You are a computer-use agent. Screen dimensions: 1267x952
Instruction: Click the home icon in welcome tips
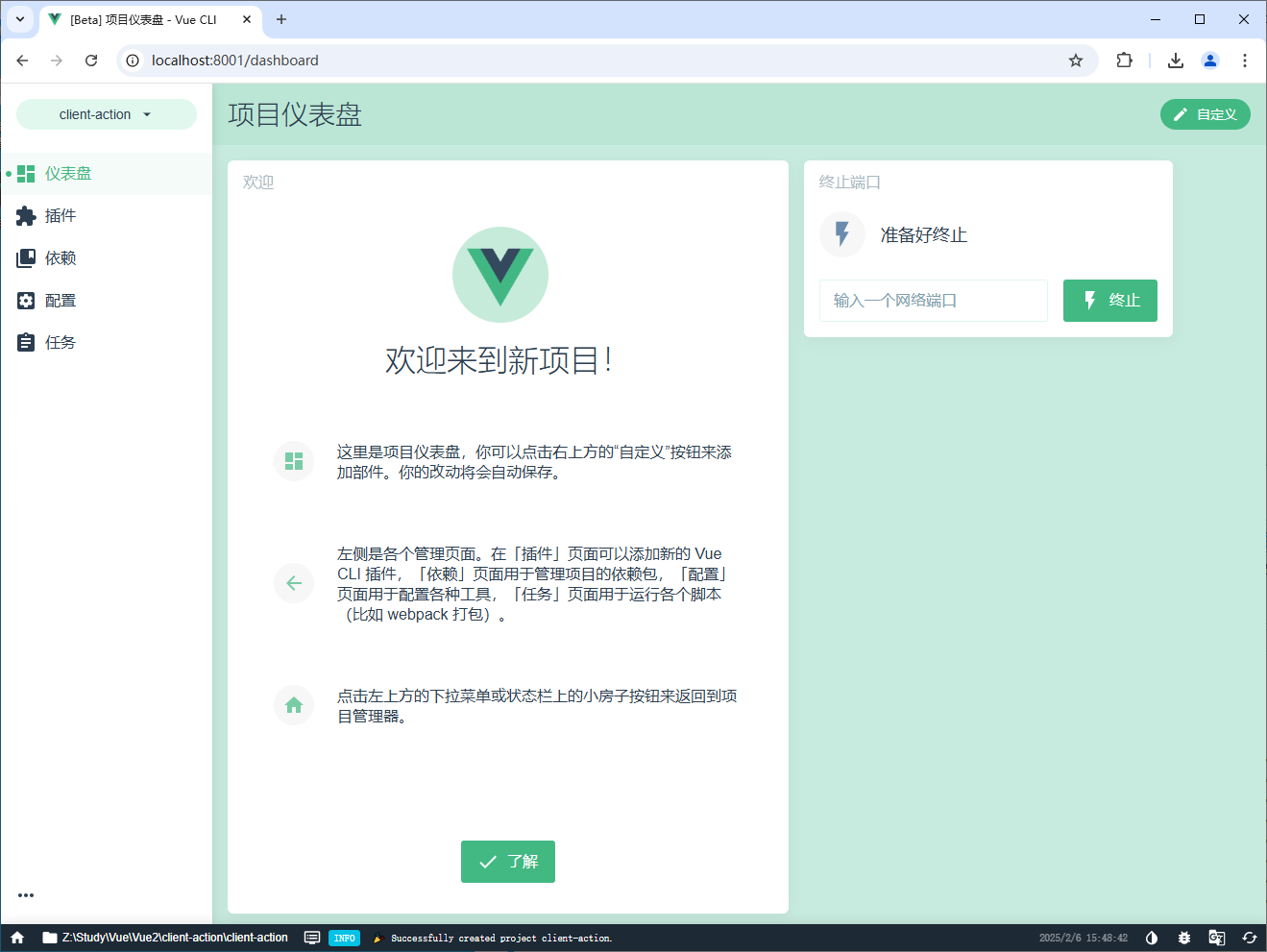pyautogui.click(x=294, y=705)
